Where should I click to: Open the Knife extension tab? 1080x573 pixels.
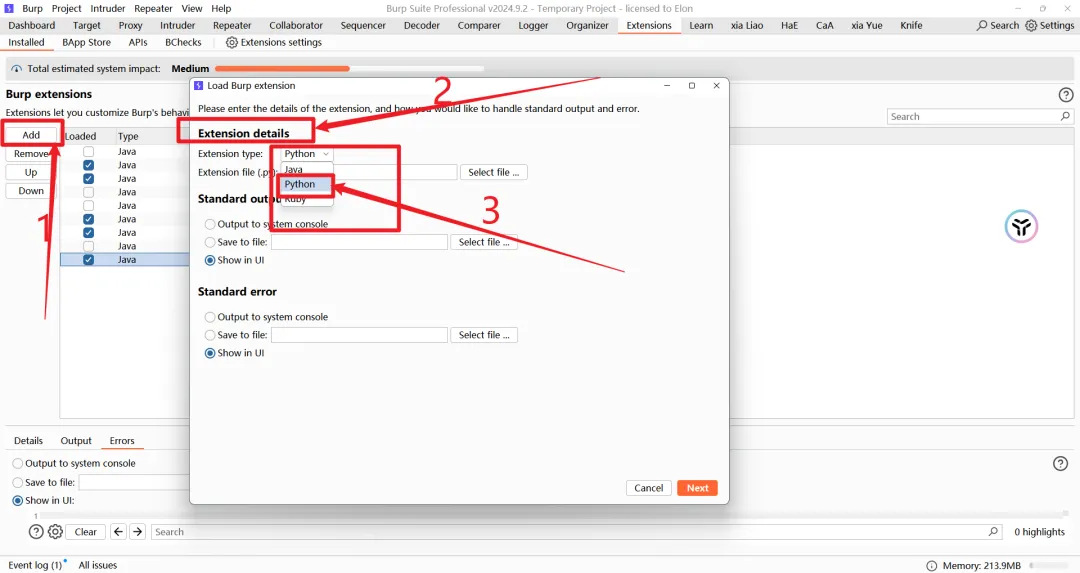(x=911, y=25)
